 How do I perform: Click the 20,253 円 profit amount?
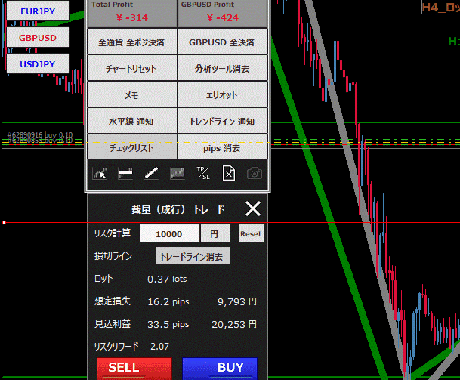(234, 324)
